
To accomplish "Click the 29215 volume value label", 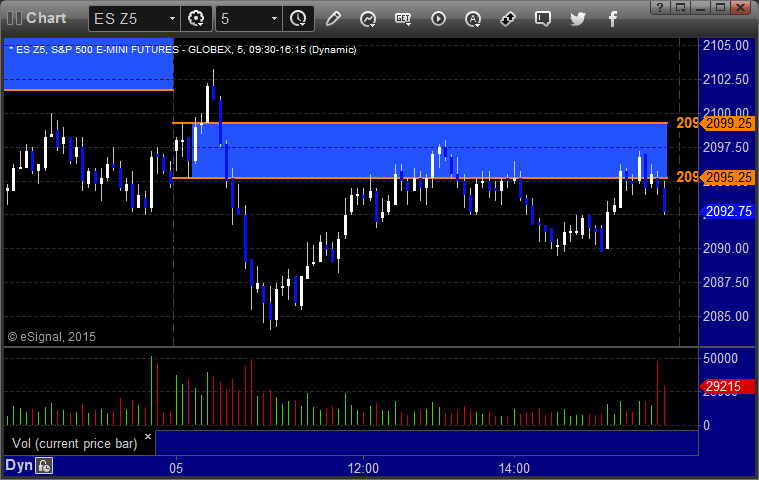I will tap(728, 387).
